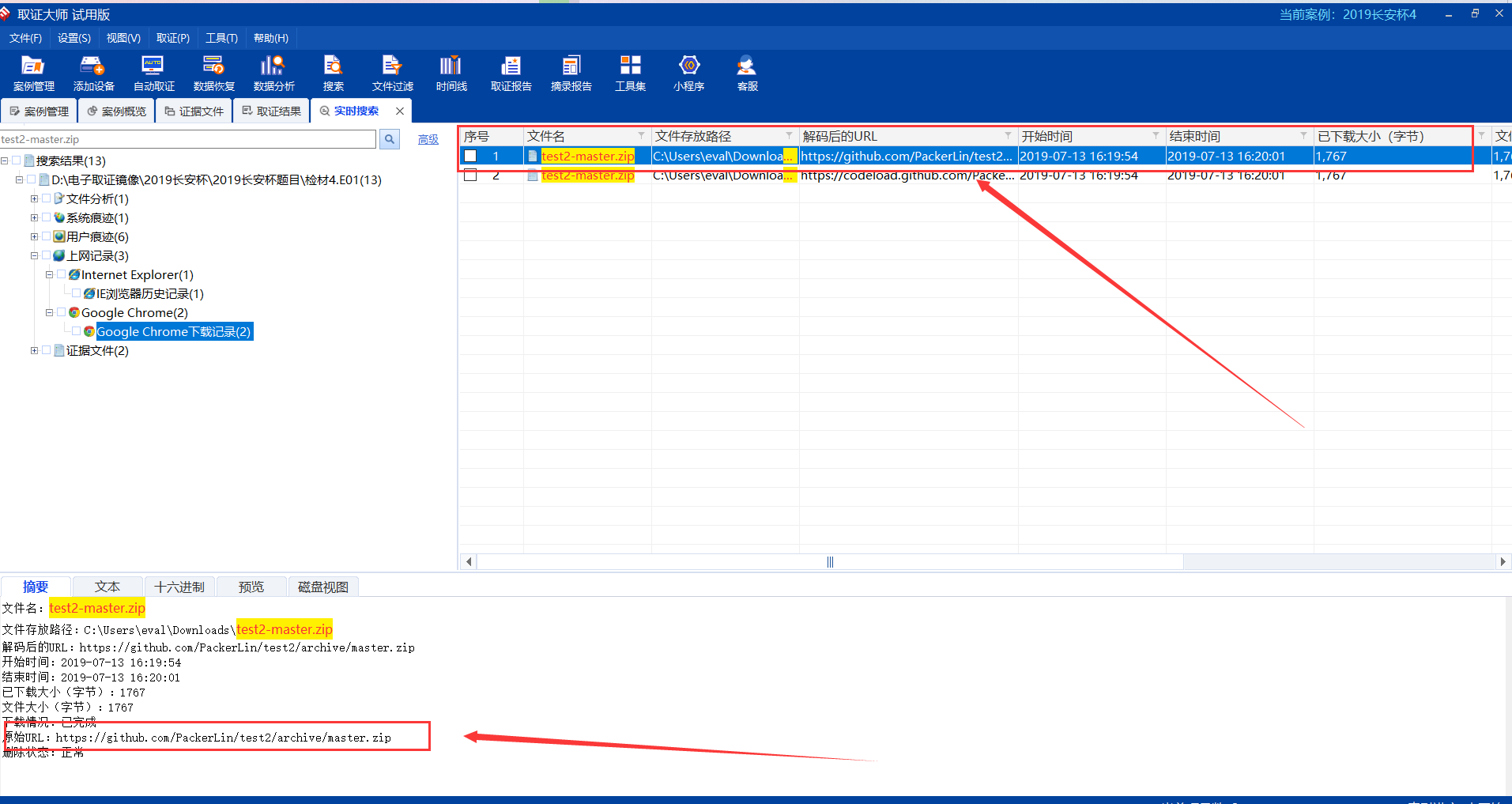Viewport: 1512px width, 804px height.
Task: Check the 上网记录(3) tree checkbox
Action: tap(47, 255)
